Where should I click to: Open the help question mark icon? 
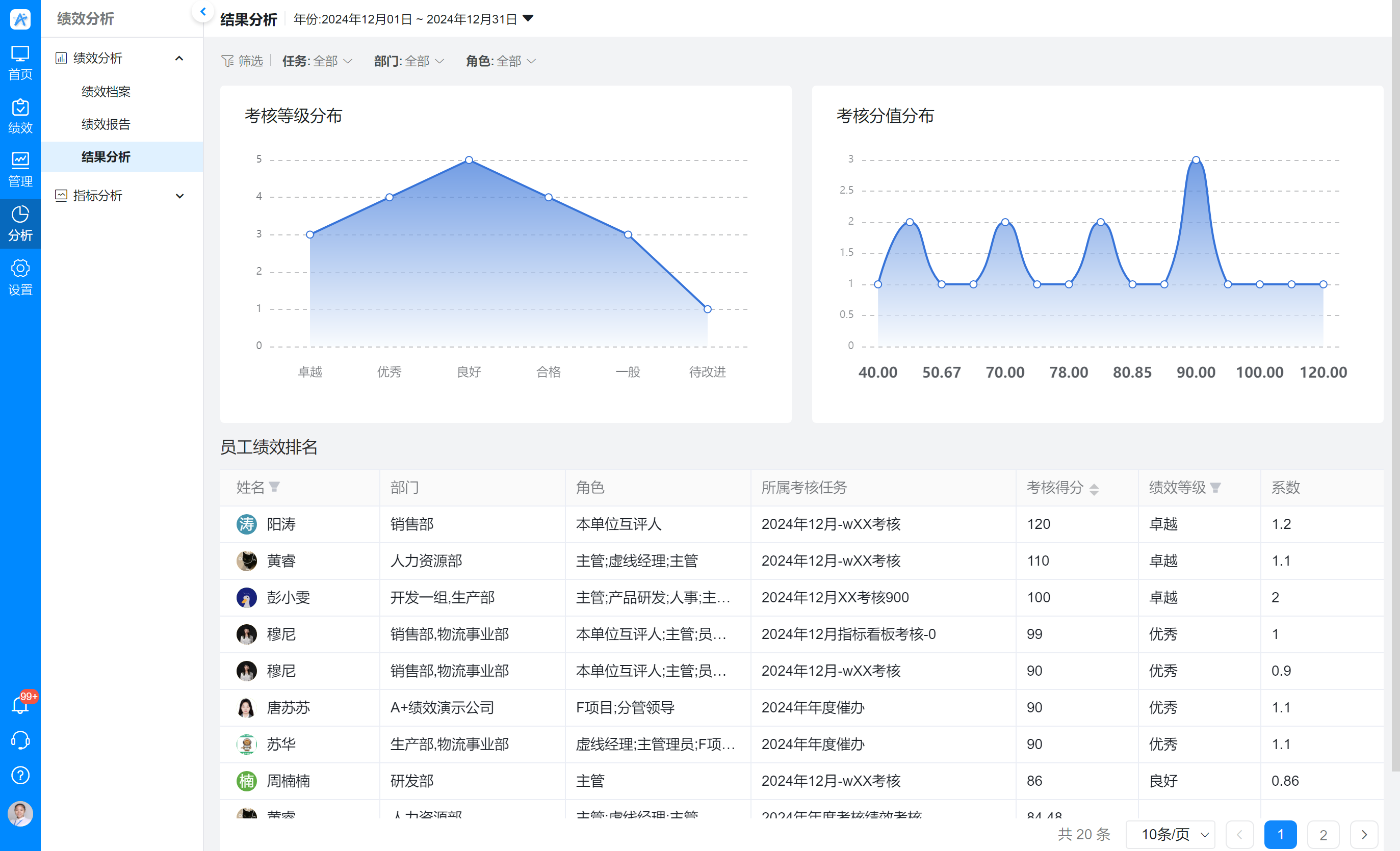(x=20, y=776)
